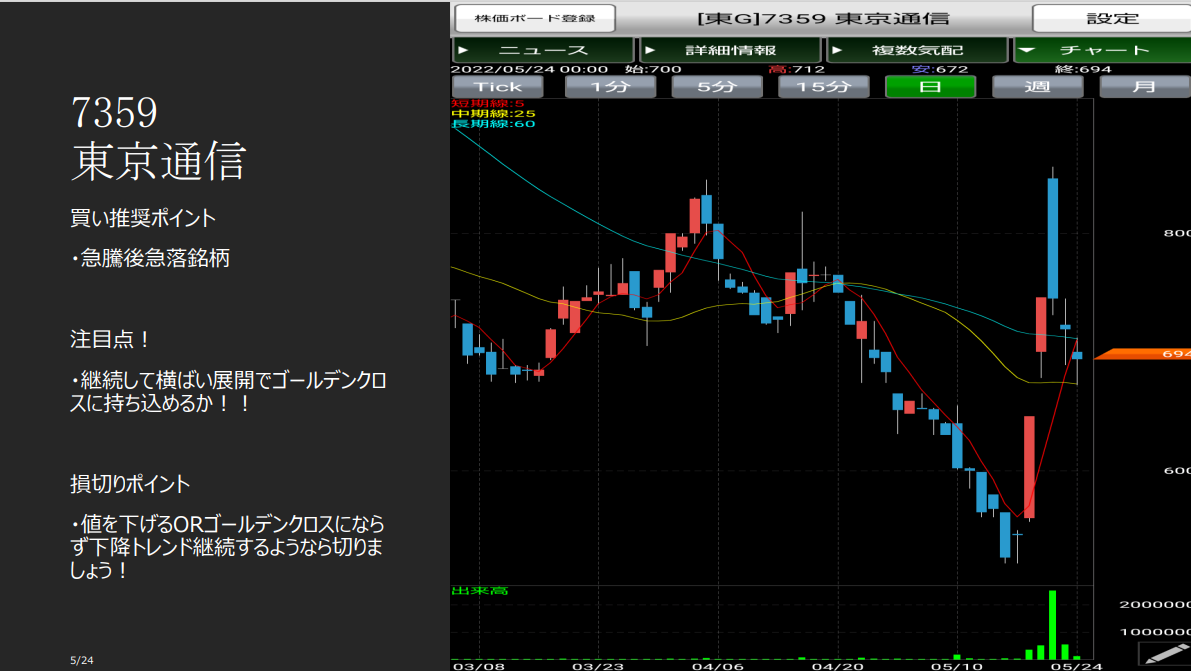Collapse the チャート section
The image size is (1191, 671).
[1102, 50]
